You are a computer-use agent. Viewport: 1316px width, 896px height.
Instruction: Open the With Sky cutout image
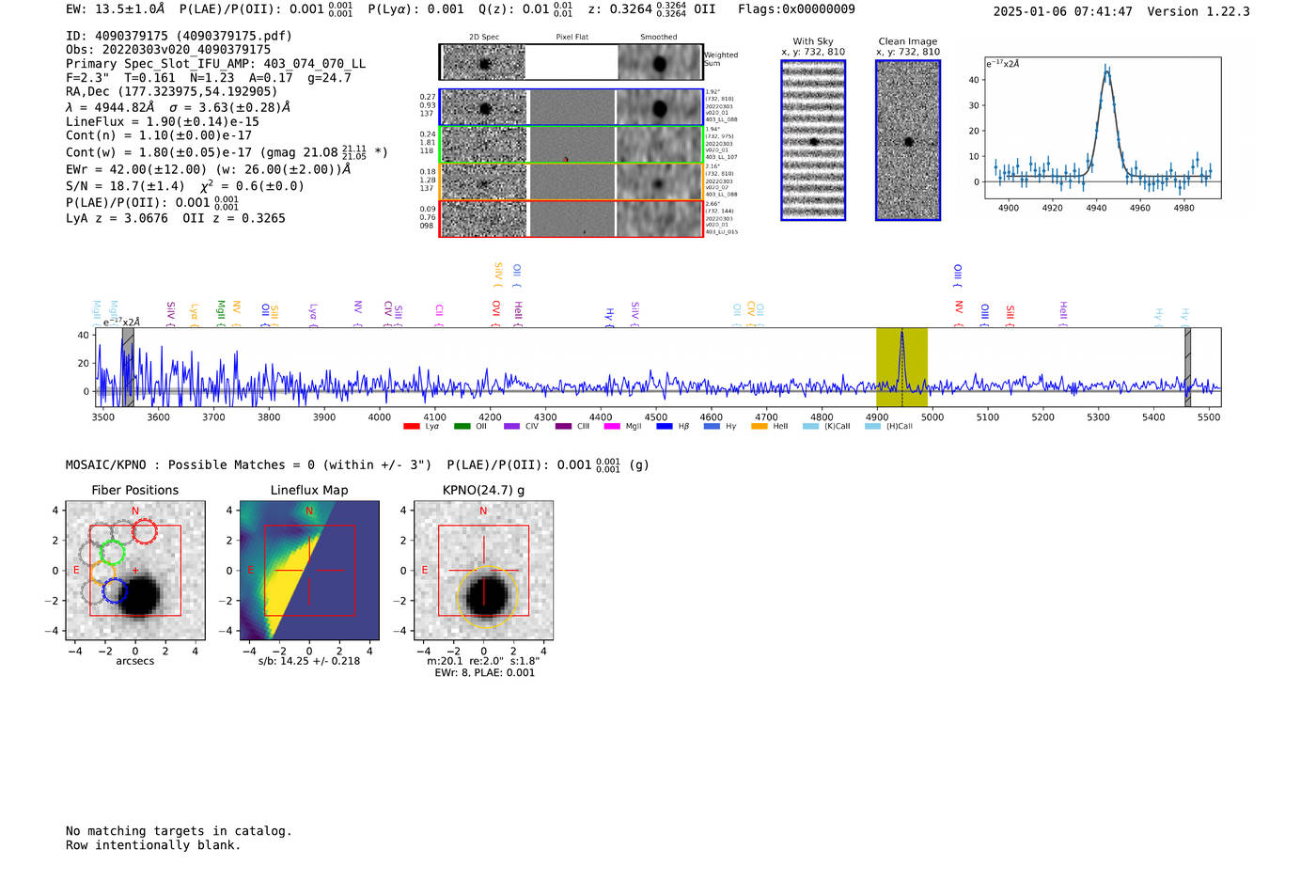[813, 140]
